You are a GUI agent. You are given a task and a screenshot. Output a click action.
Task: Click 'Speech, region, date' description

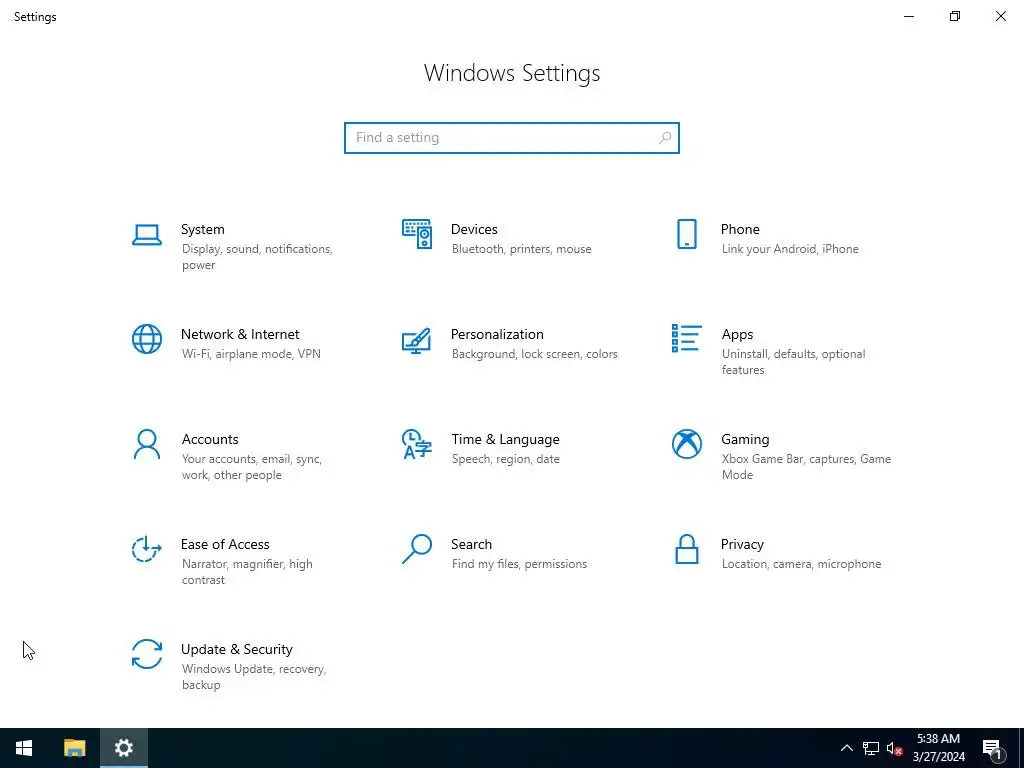tap(505, 459)
